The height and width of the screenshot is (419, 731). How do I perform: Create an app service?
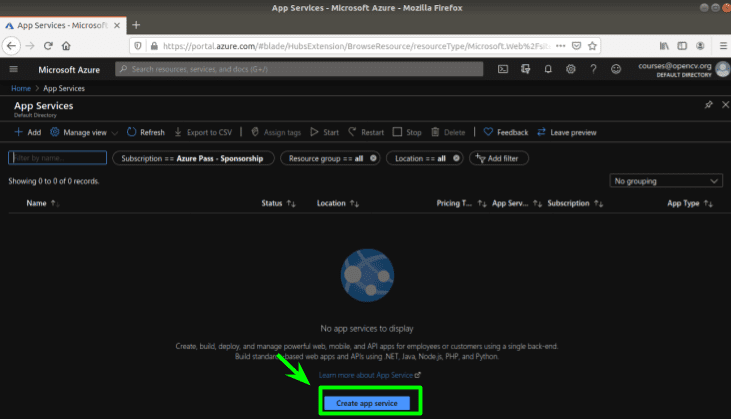click(x=367, y=403)
